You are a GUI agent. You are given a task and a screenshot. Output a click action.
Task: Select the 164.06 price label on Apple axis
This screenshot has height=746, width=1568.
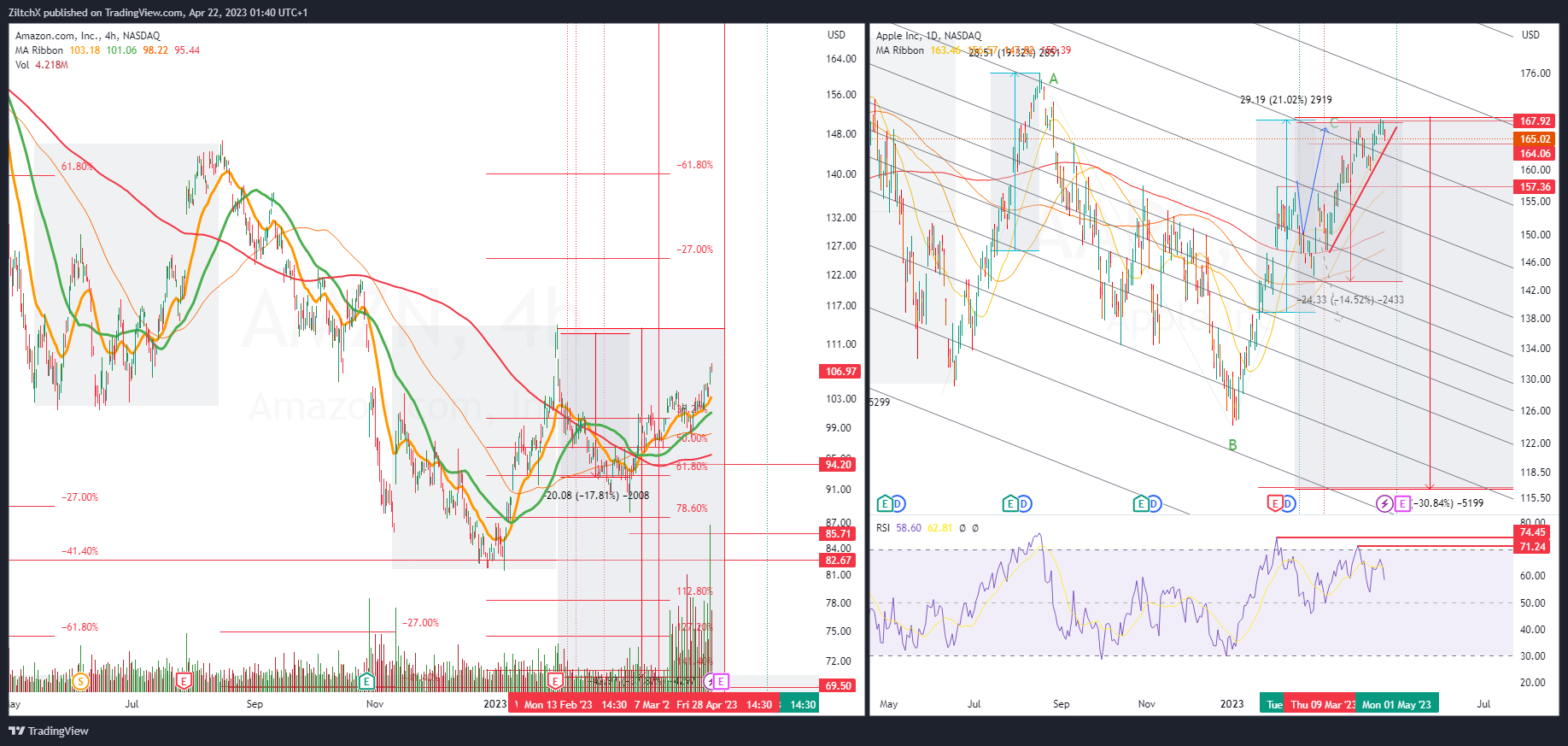1535,154
